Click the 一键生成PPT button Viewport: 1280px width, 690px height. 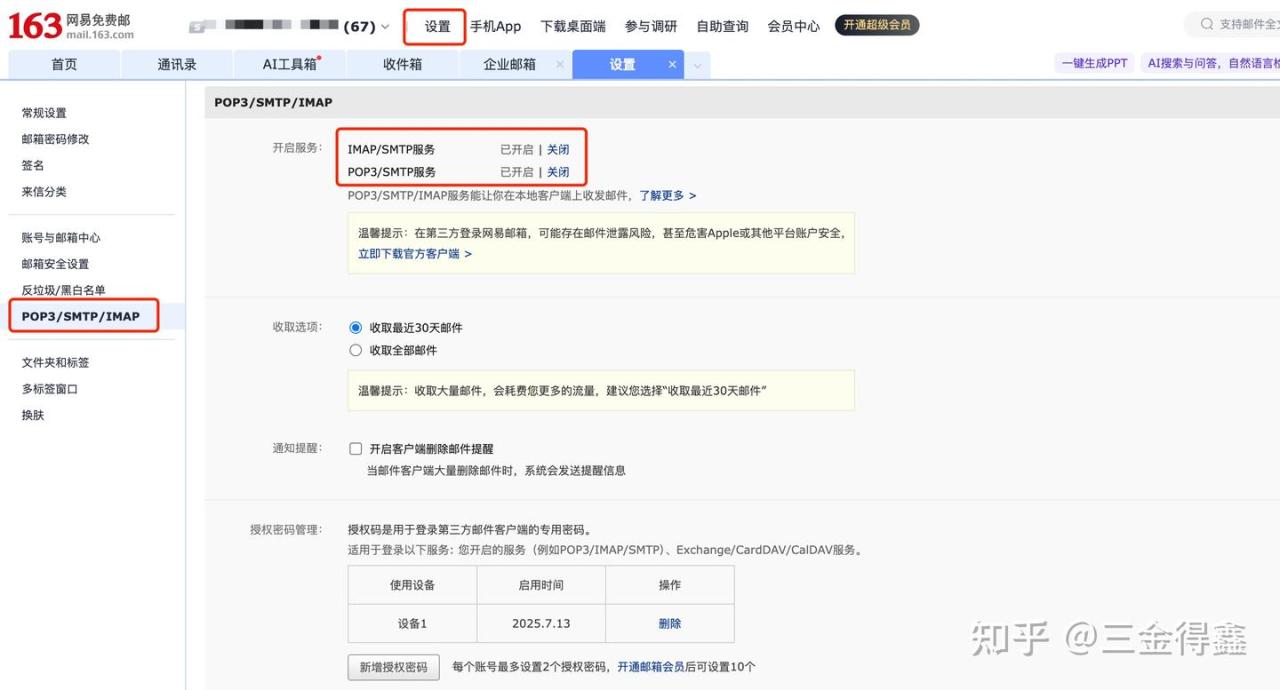coord(1094,63)
